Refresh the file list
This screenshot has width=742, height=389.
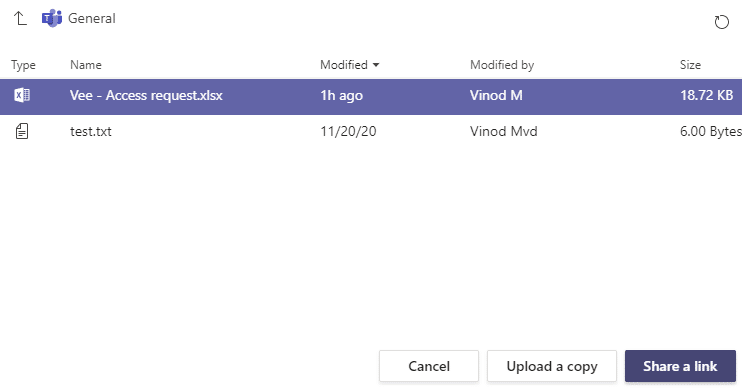(721, 22)
